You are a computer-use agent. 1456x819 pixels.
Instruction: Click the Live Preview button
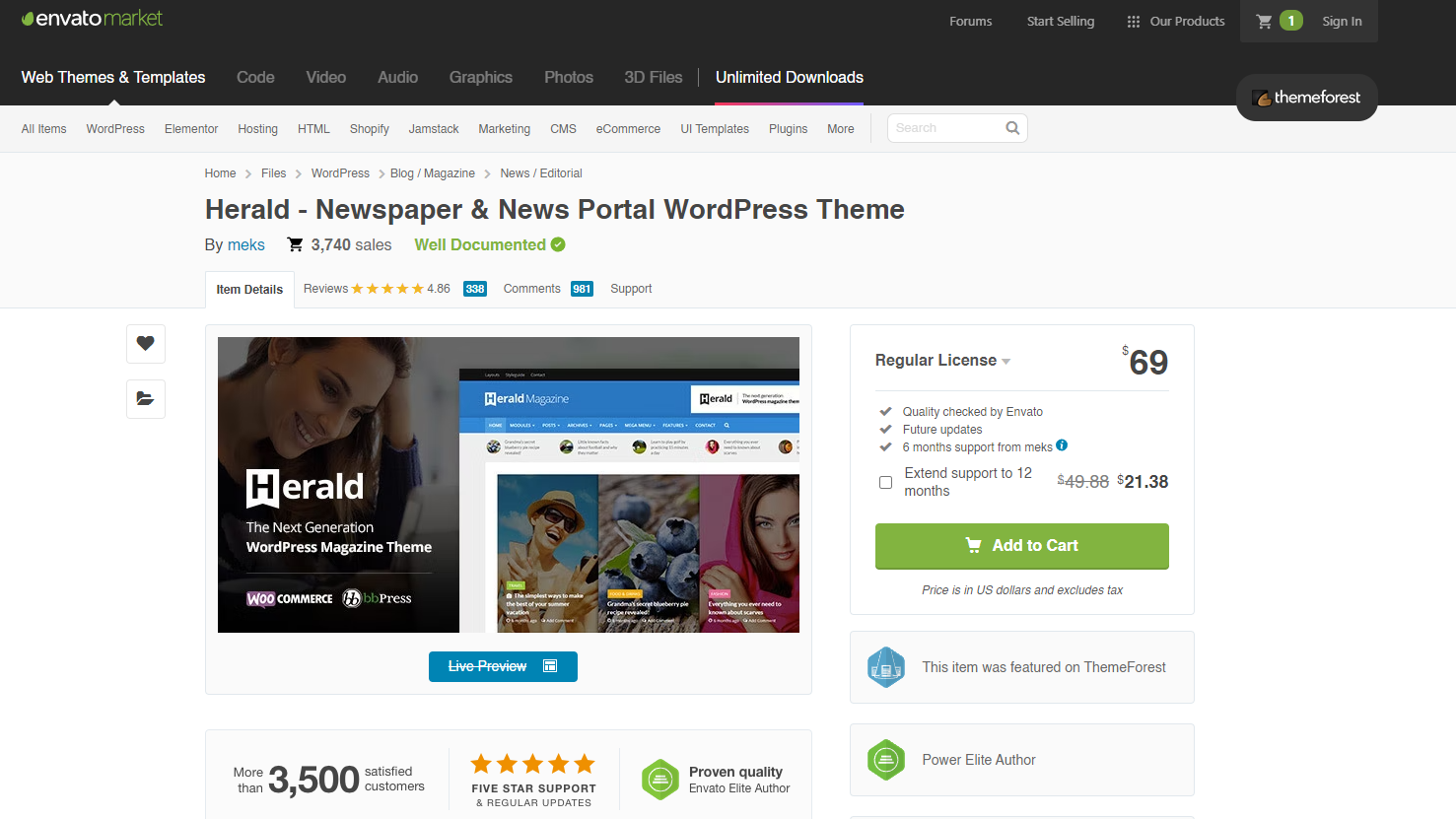tap(503, 666)
